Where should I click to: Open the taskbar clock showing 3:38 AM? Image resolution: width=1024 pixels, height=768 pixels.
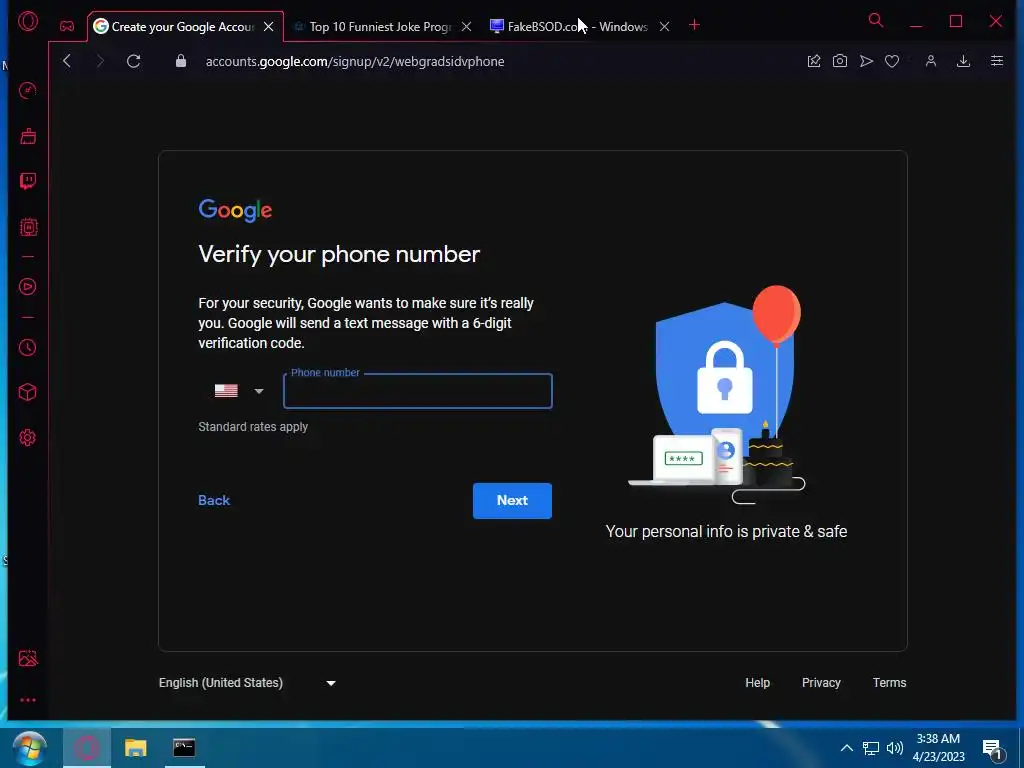pos(938,748)
